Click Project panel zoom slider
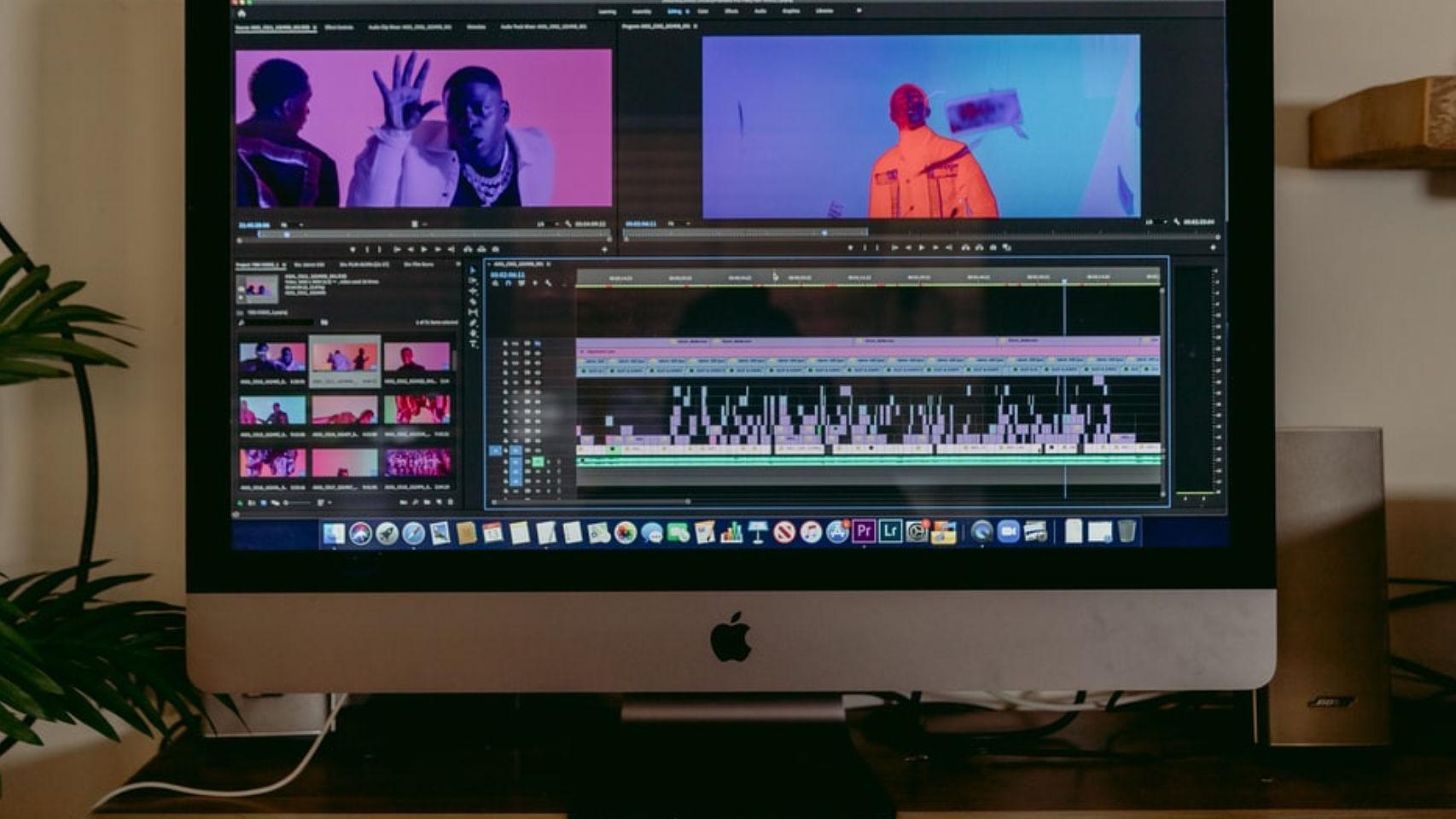The height and width of the screenshot is (819, 1456). pyautogui.click(x=298, y=502)
